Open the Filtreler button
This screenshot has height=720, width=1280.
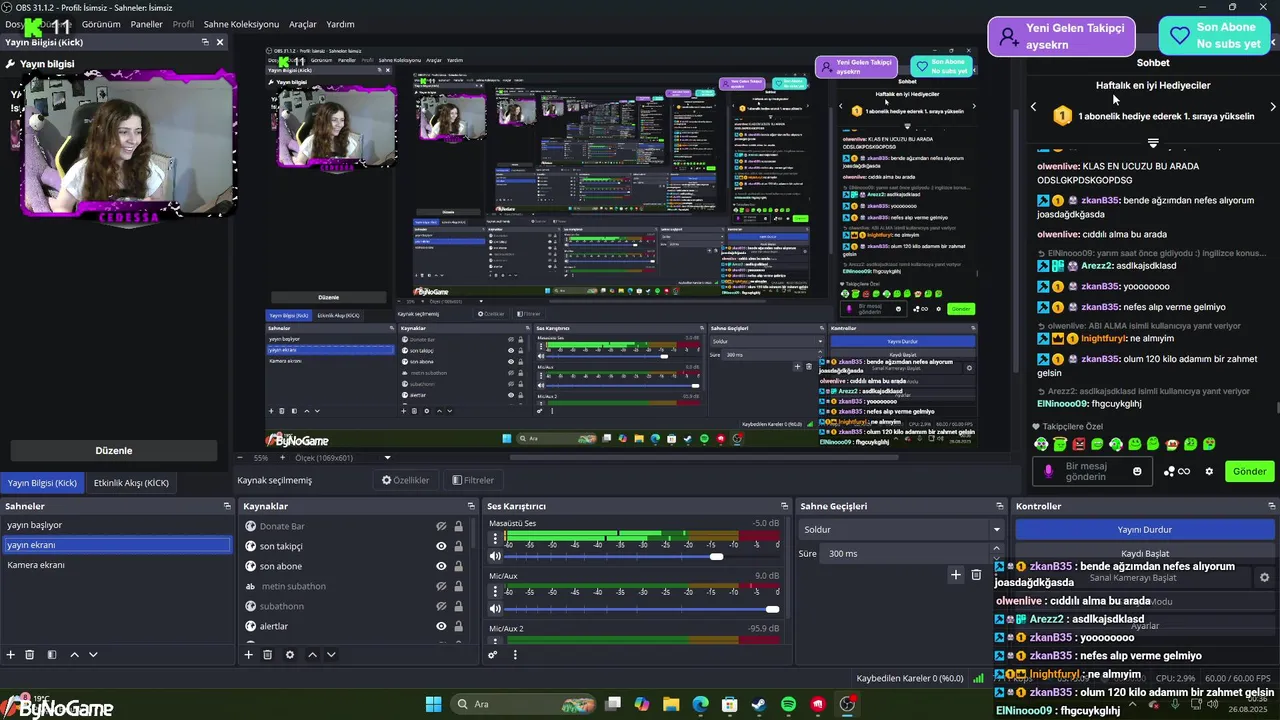[473, 480]
